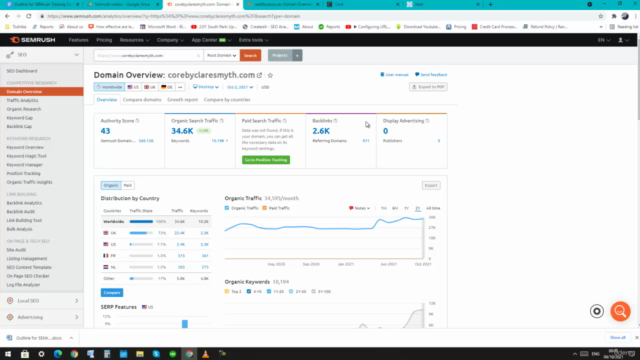Open User manual link
The image size is (640, 360).
[394, 75]
